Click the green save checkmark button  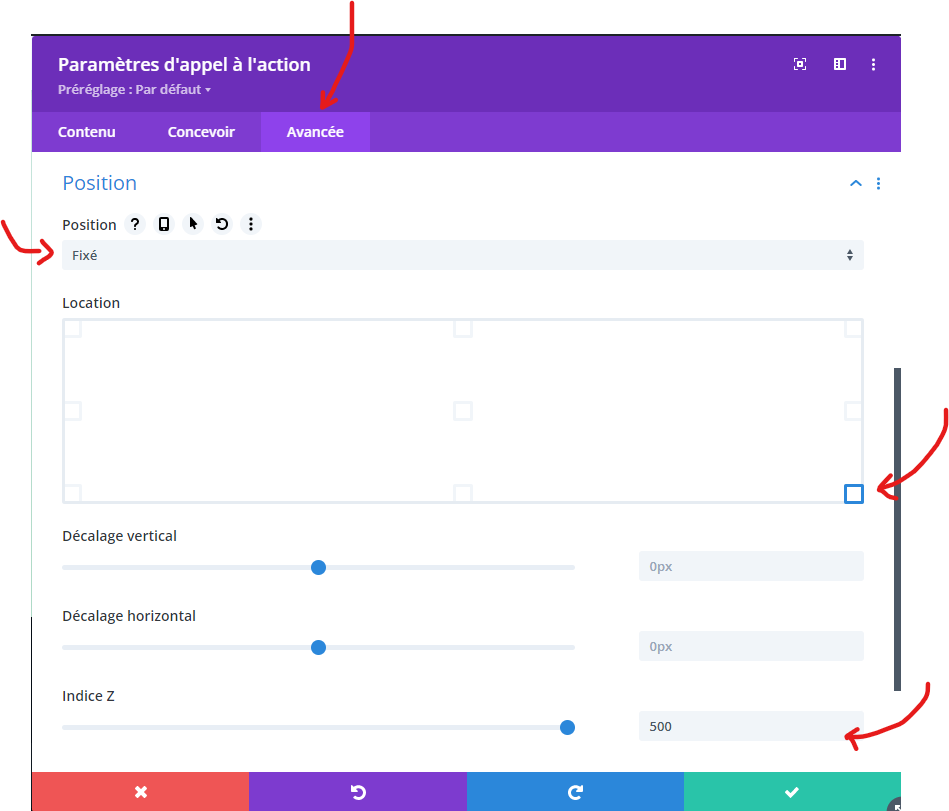click(x=791, y=791)
